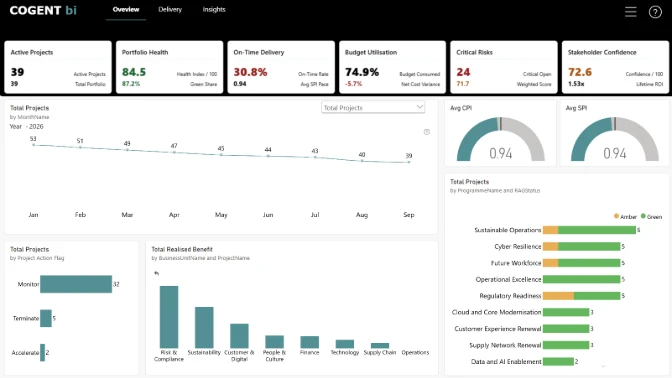The image size is (672, 378).
Task: Click the Finance column
Action: tap(309, 342)
